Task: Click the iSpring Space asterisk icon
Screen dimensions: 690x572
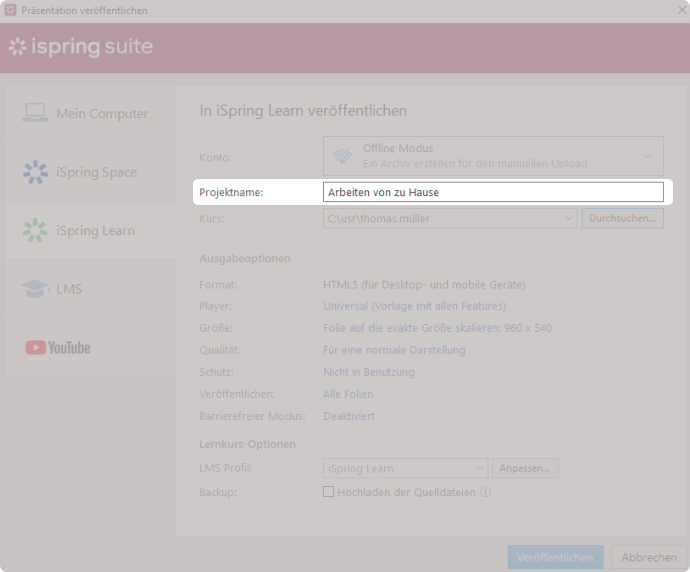Action: point(35,172)
